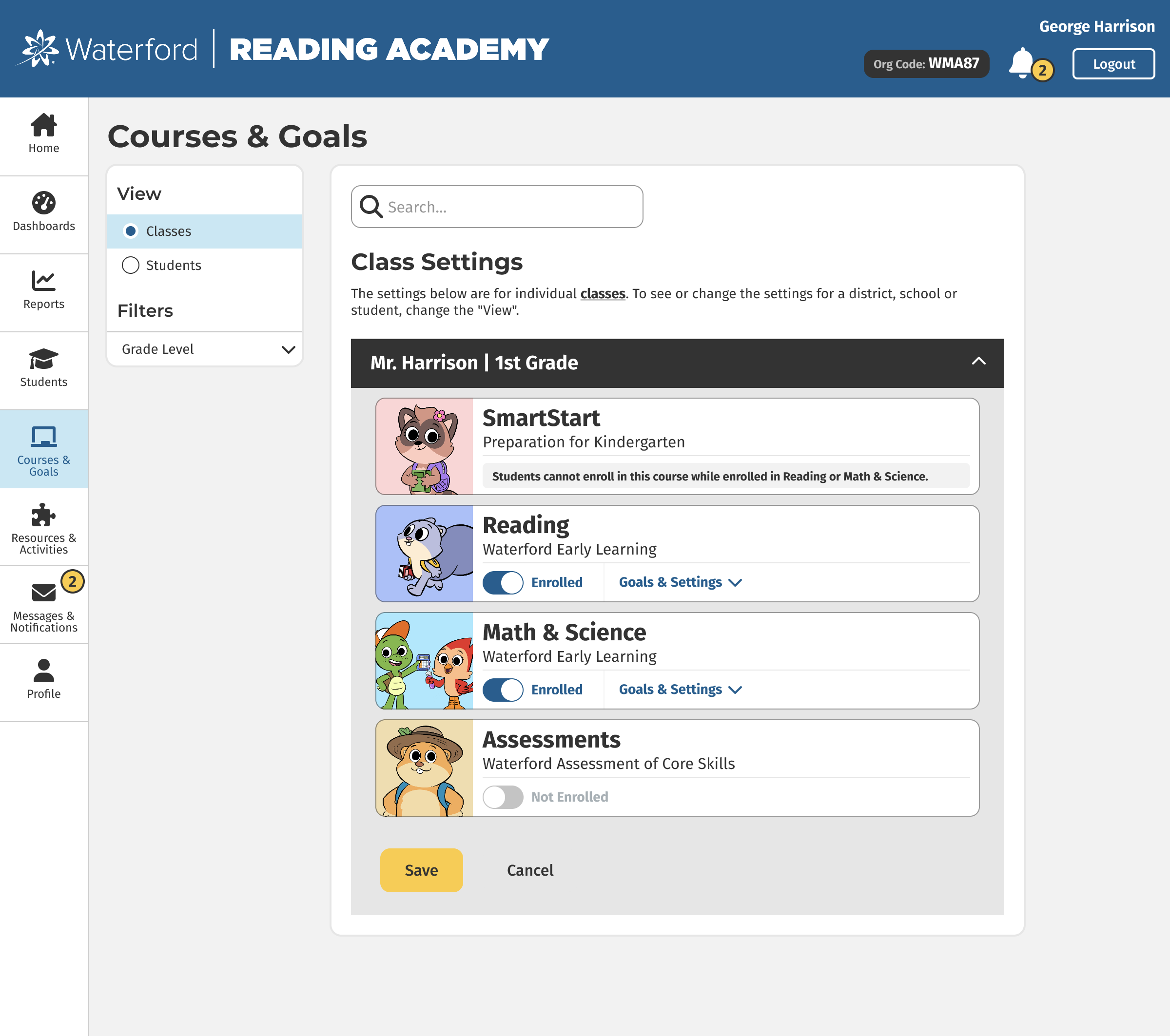Image resolution: width=1170 pixels, height=1036 pixels.
Task: Open the Profile person icon
Action: [43, 671]
